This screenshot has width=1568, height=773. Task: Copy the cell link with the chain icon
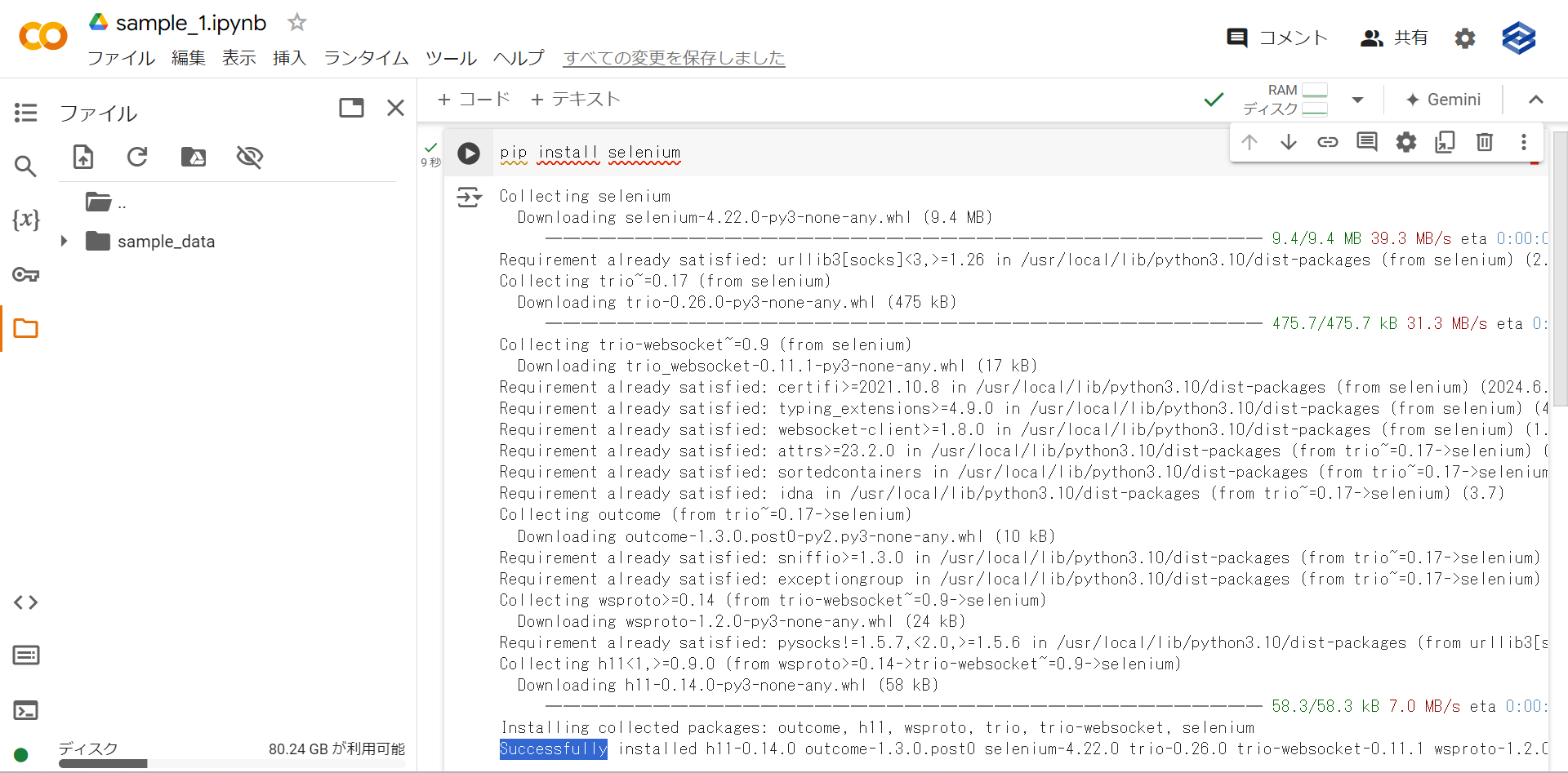click(x=1328, y=142)
